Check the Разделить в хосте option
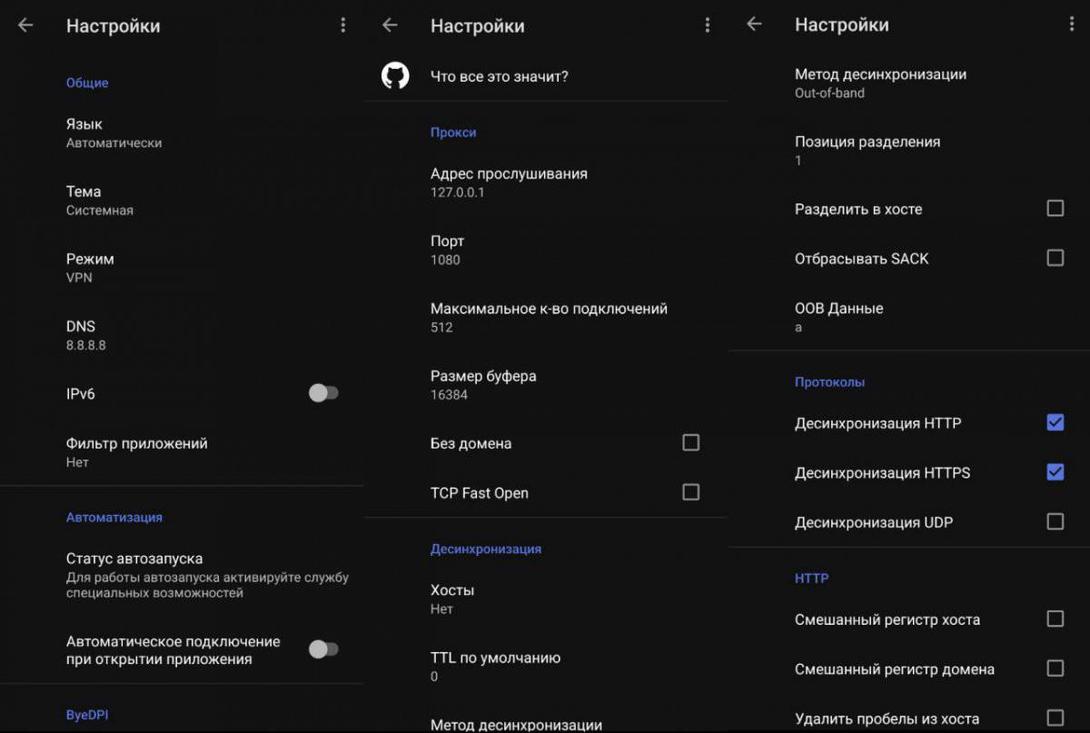 pos(1055,208)
